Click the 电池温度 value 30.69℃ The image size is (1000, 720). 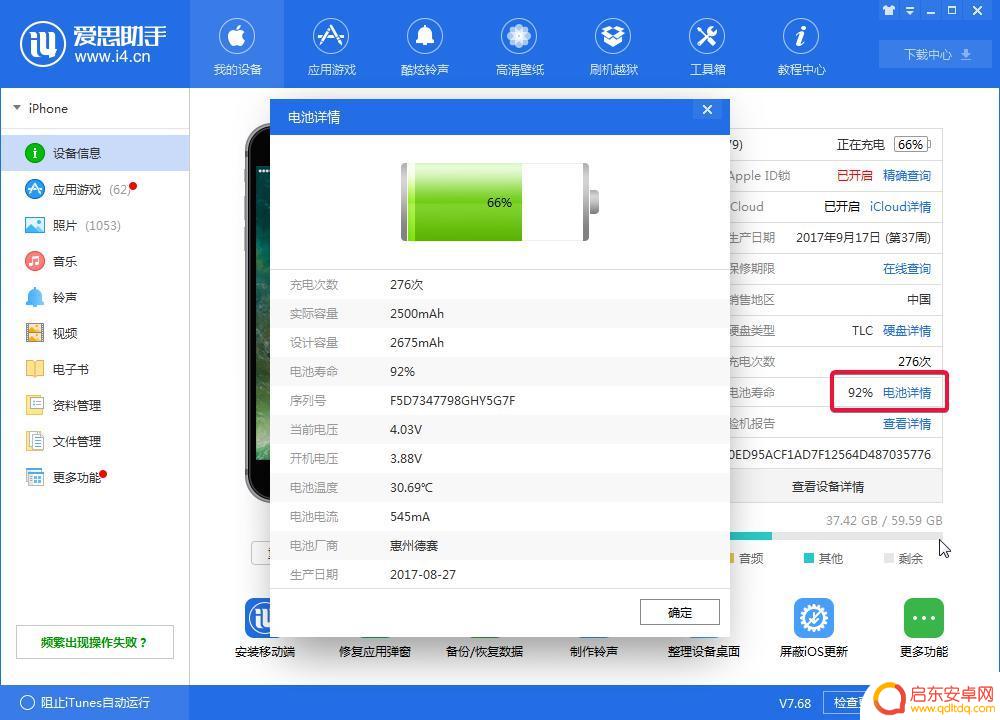pos(411,488)
